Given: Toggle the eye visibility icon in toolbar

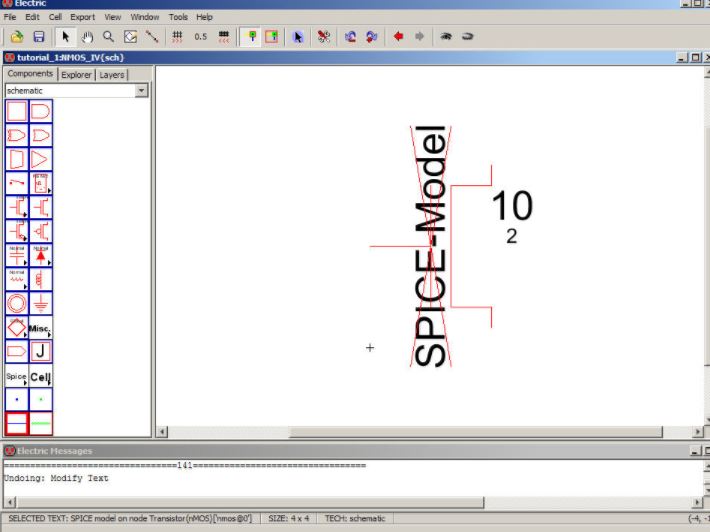Looking at the screenshot, I should [x=446, y=37].
